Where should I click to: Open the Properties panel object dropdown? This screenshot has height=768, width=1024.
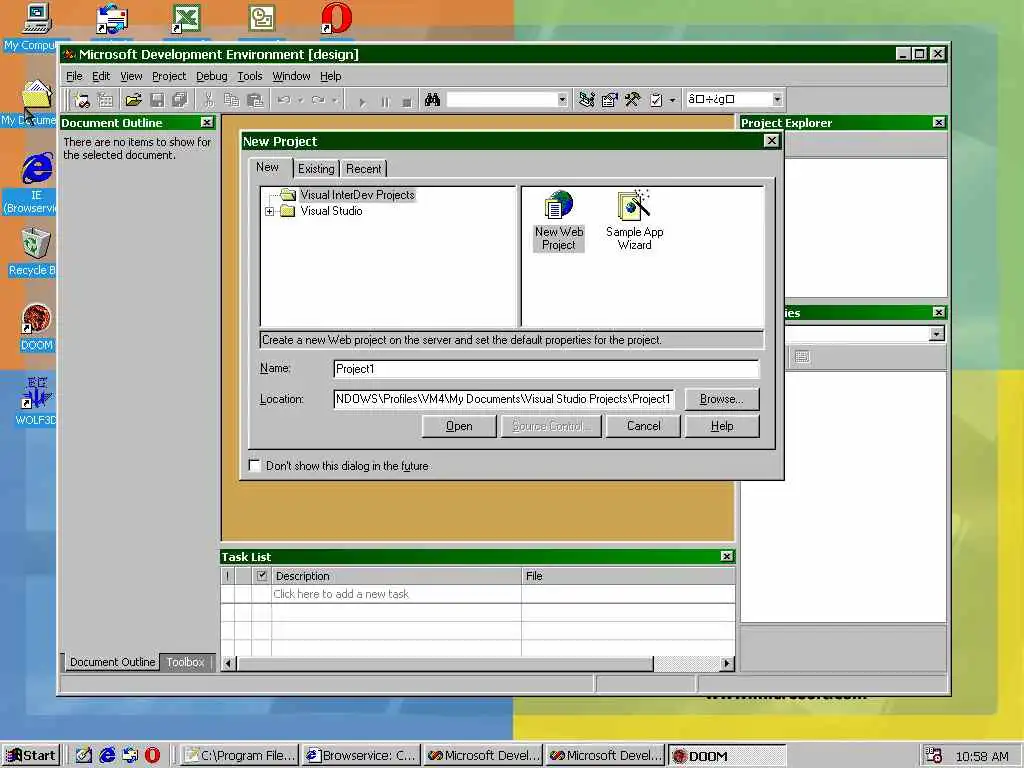pyautogui.click(x=936, y=334)
